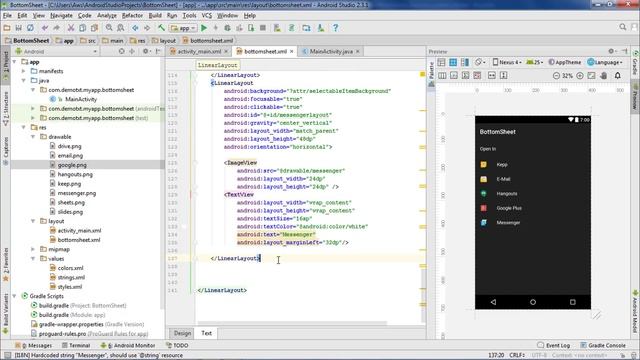
Task: Click the Zoom to Fit icon in preview
Action: [591, 76]
